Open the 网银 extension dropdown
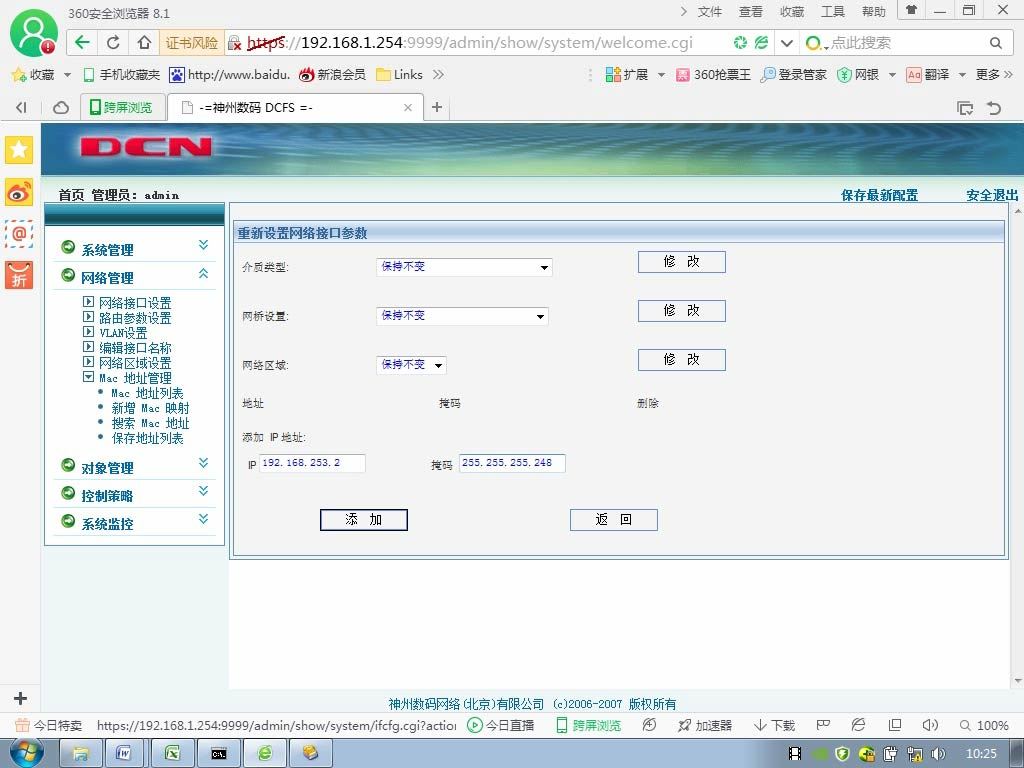The height and width of the screenshot is (768, 1024). pos(892,75)
